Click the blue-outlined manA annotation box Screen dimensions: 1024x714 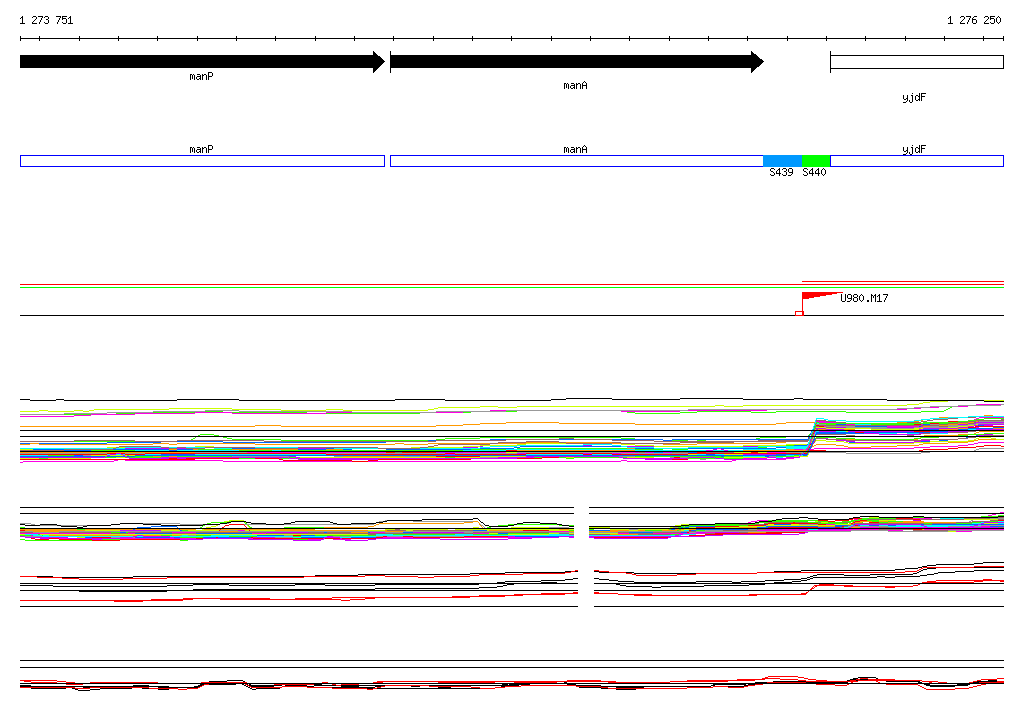(x=577, y=161)
